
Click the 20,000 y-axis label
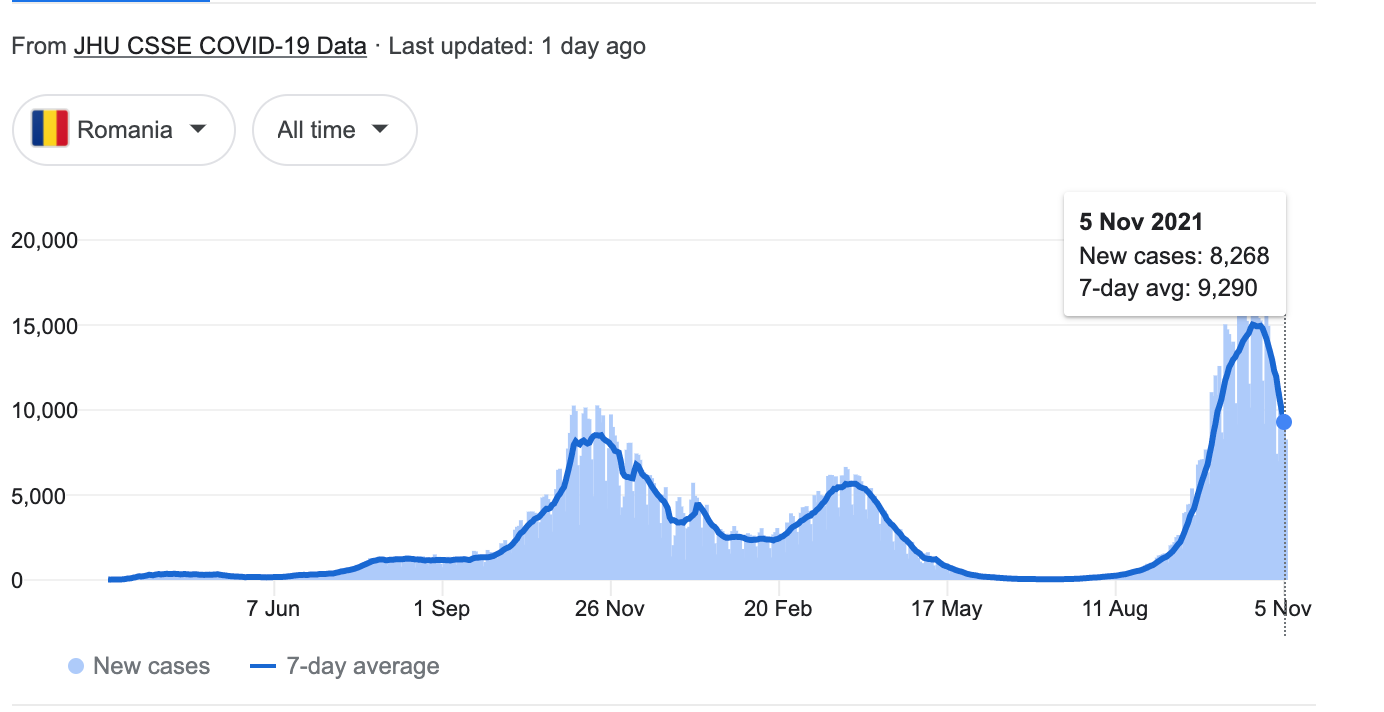point(44,240)
